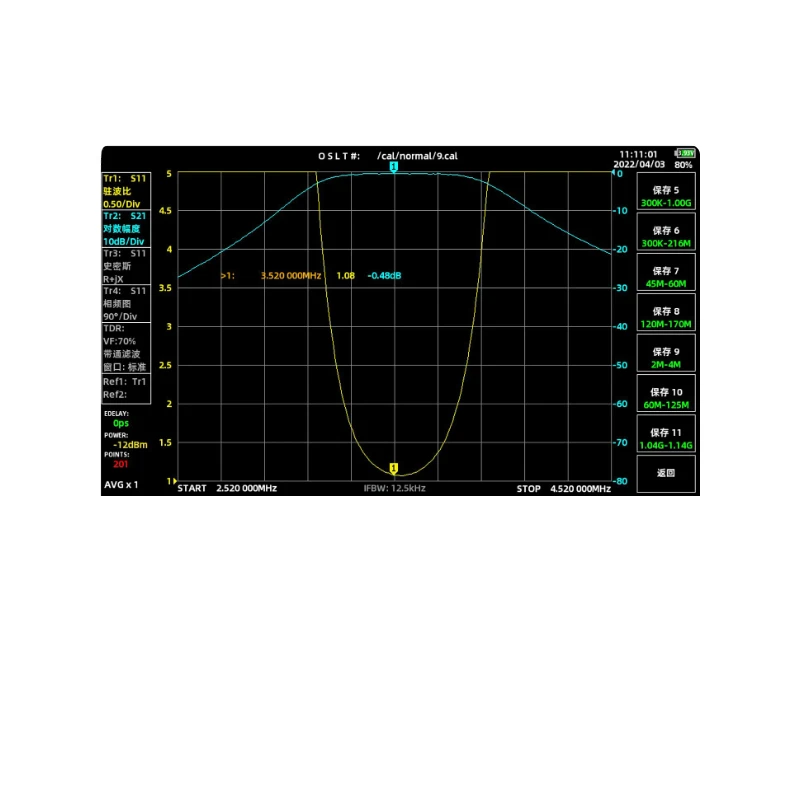
Task: Tap the 返回 back button
Action: [666, 473]
